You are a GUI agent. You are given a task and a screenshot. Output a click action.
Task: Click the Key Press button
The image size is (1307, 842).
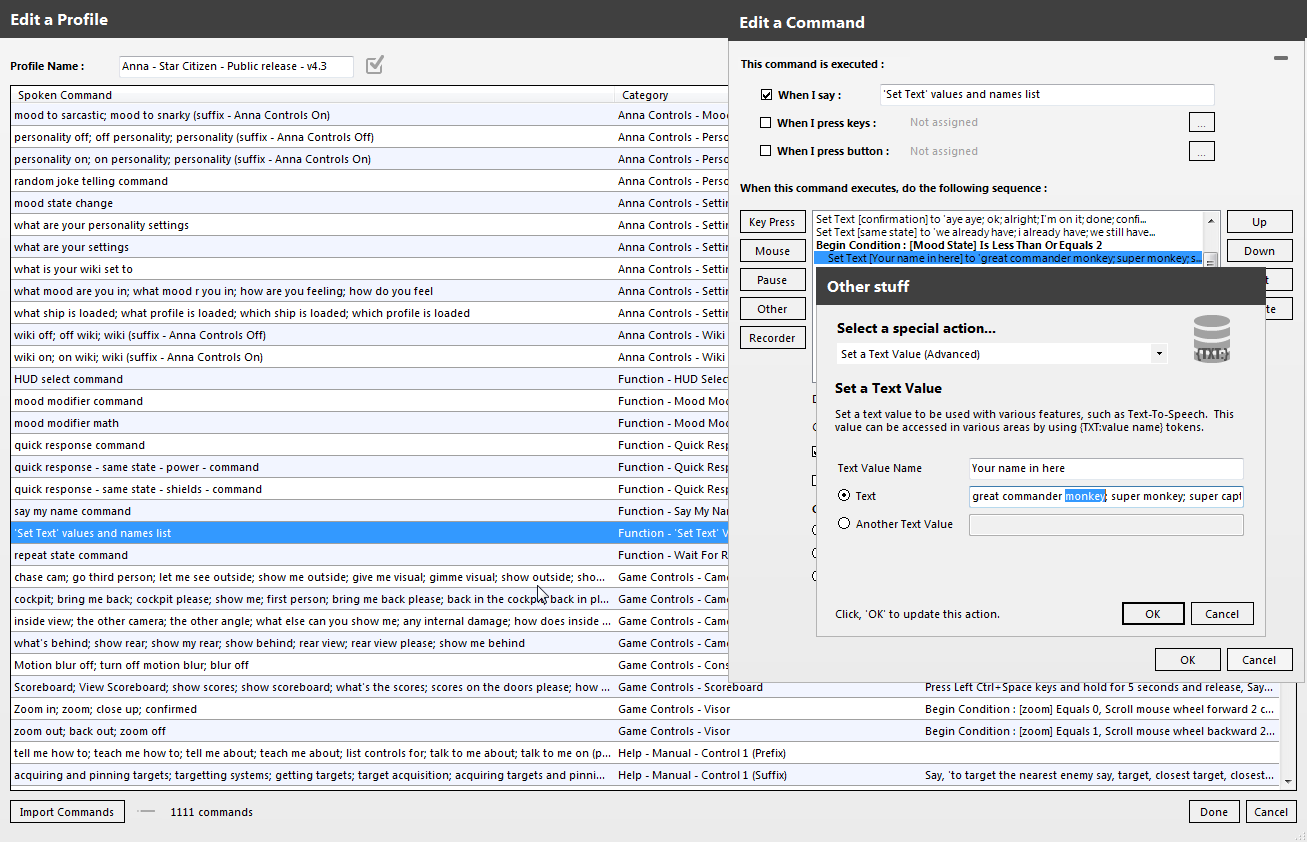click(772, 222)
